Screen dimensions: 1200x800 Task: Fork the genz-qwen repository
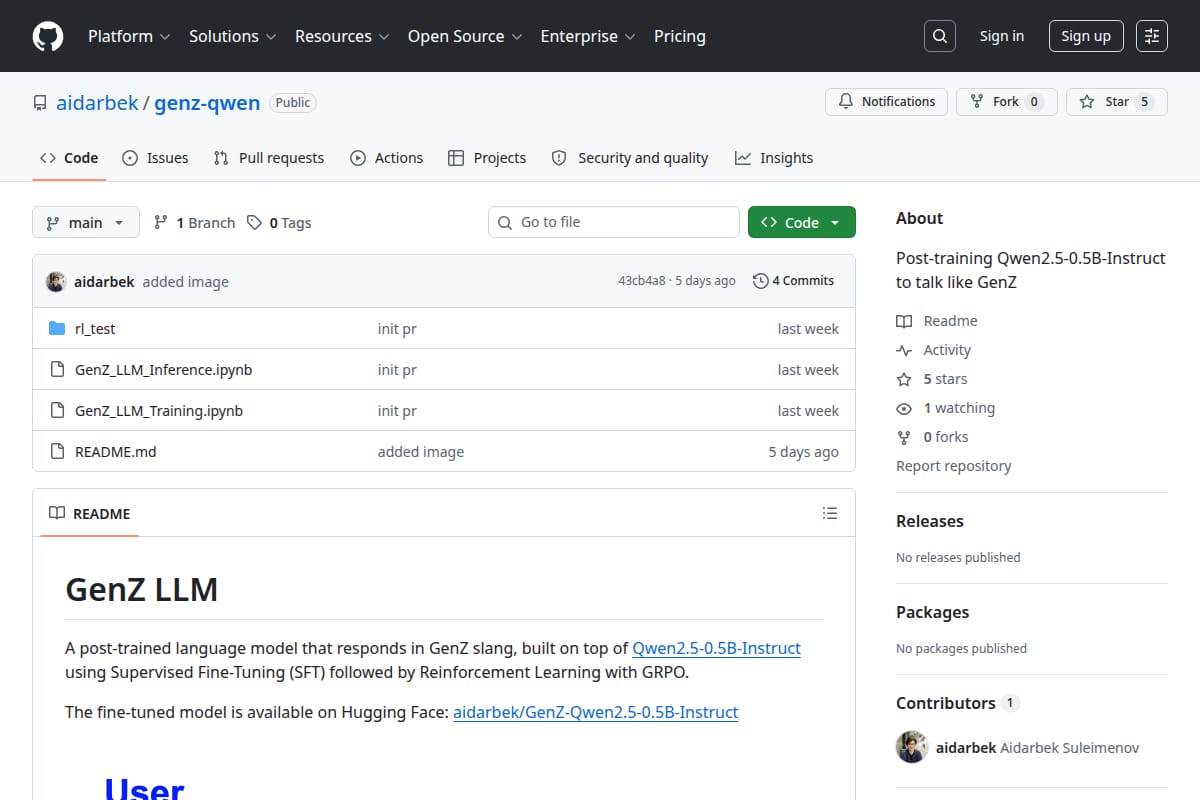coord(1006,102)
